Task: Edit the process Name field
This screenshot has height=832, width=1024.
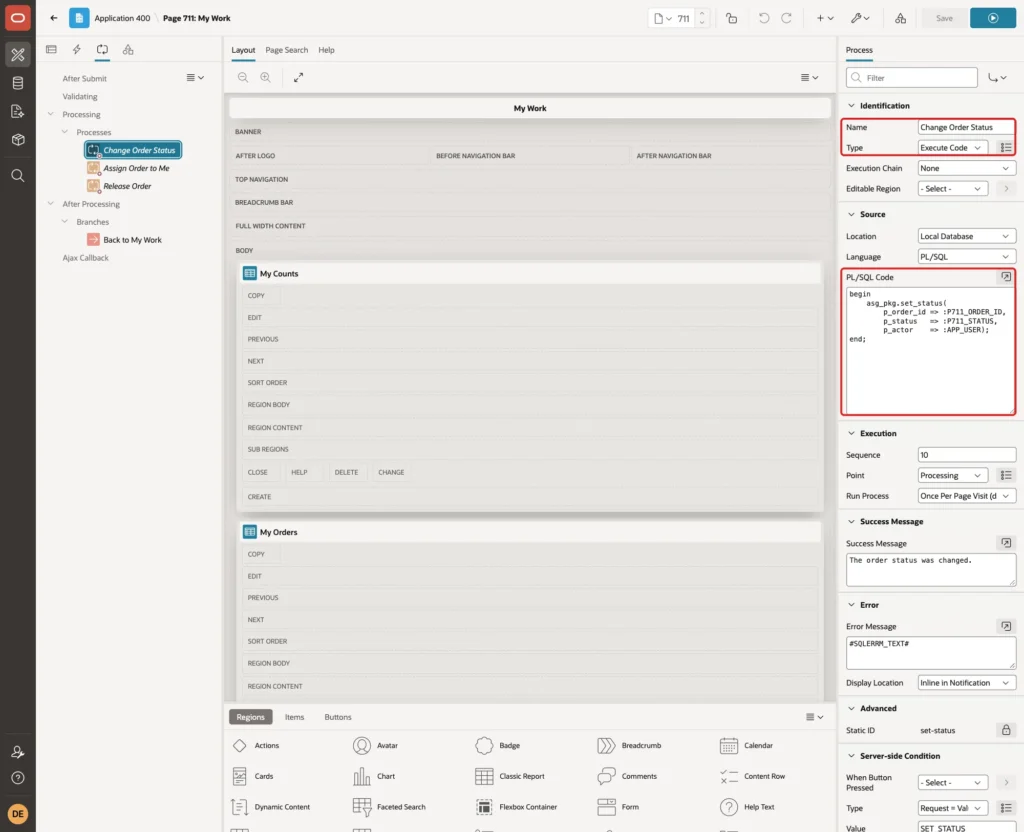Action: (x=966, y=127)
